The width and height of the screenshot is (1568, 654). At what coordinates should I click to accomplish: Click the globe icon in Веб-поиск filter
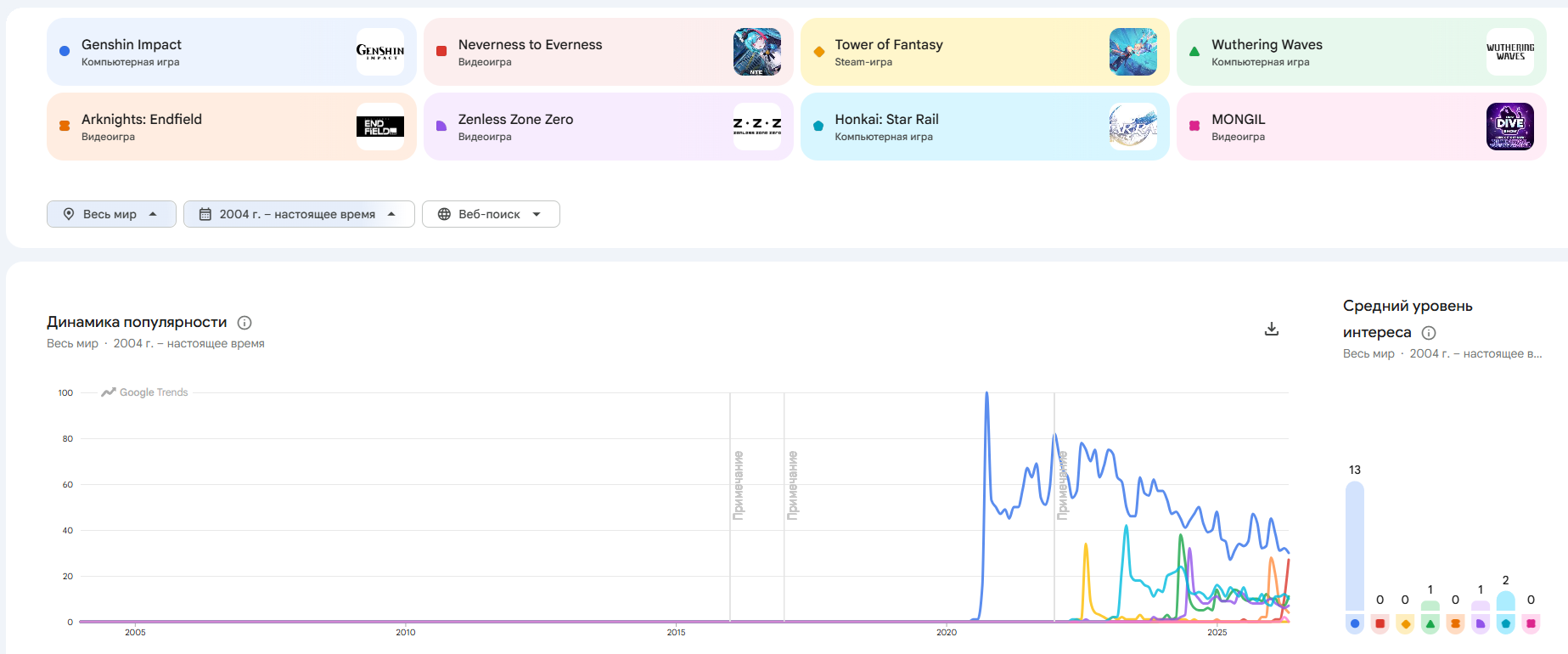click(x=444, y=214)
